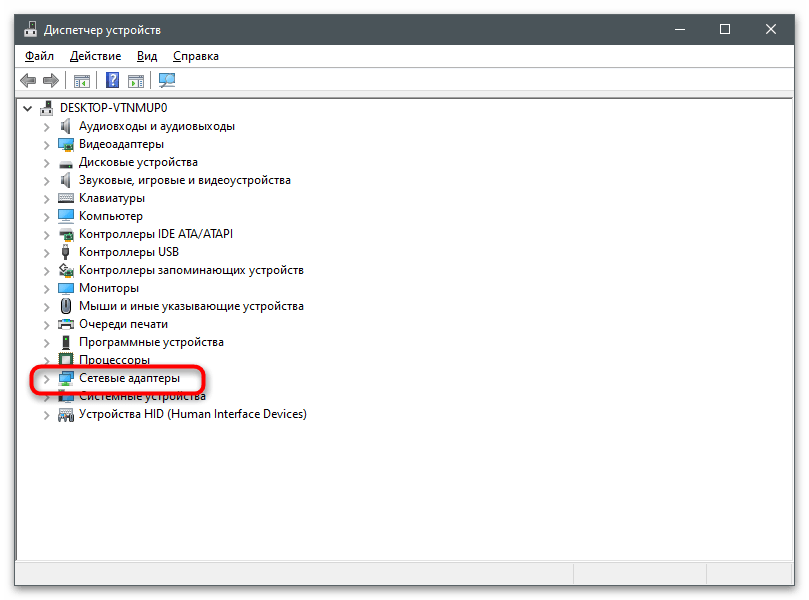Select the Дисковые устройства label

point(138,162)
